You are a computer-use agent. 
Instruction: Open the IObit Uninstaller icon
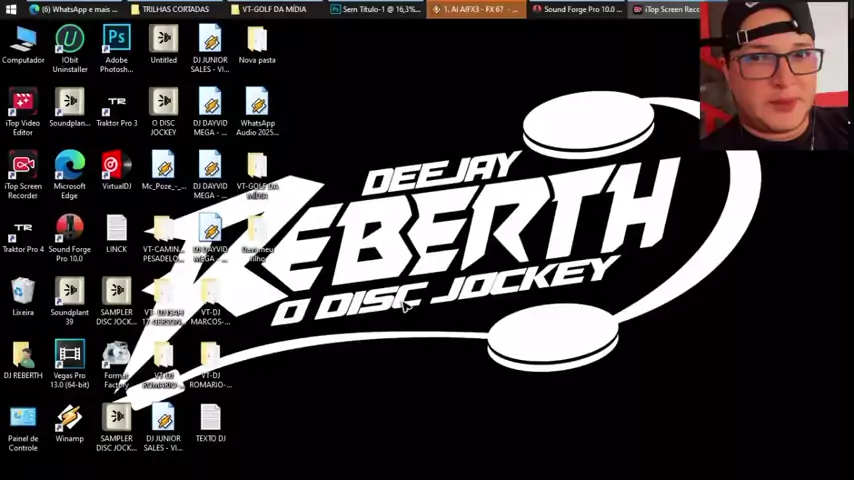pos(69,40)
